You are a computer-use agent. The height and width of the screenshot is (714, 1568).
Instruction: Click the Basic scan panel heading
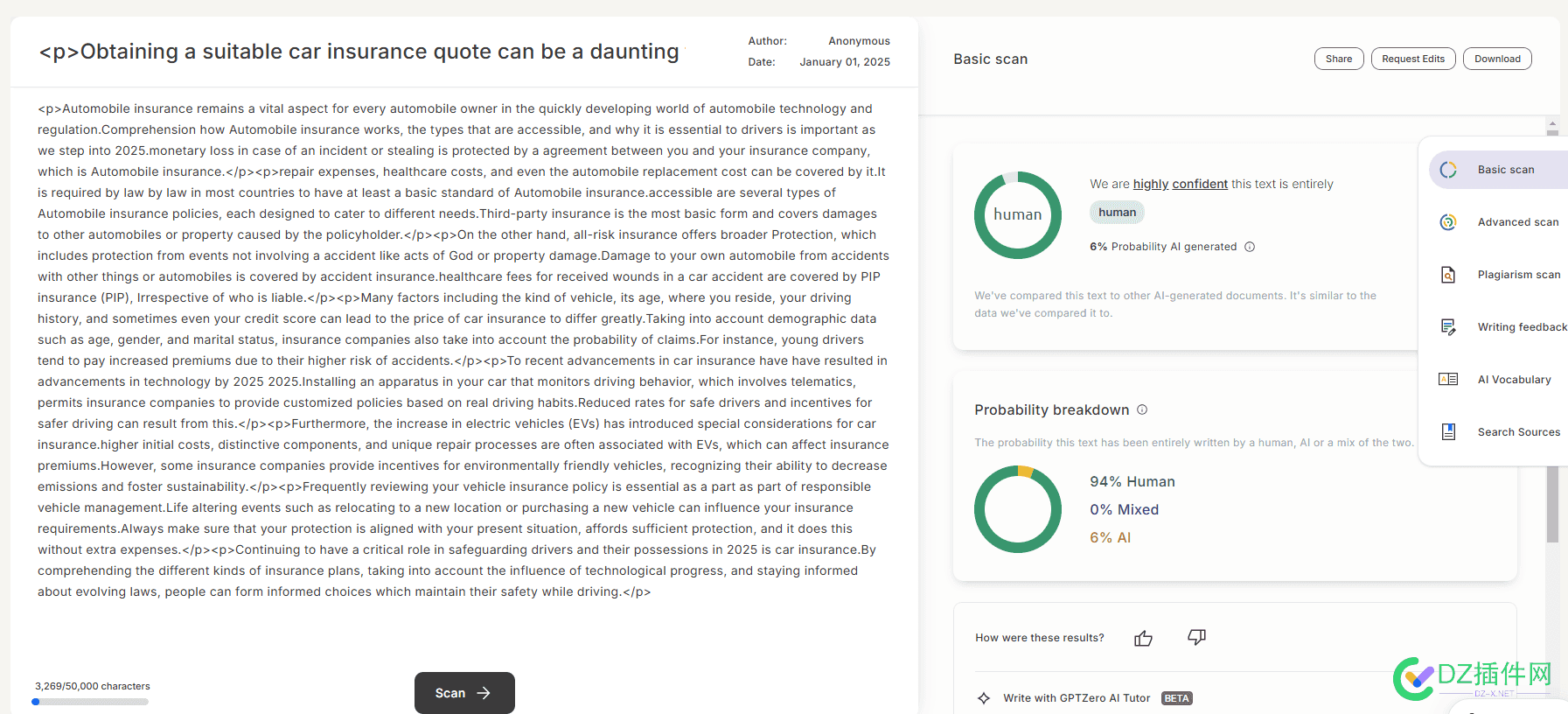point(991,59)
